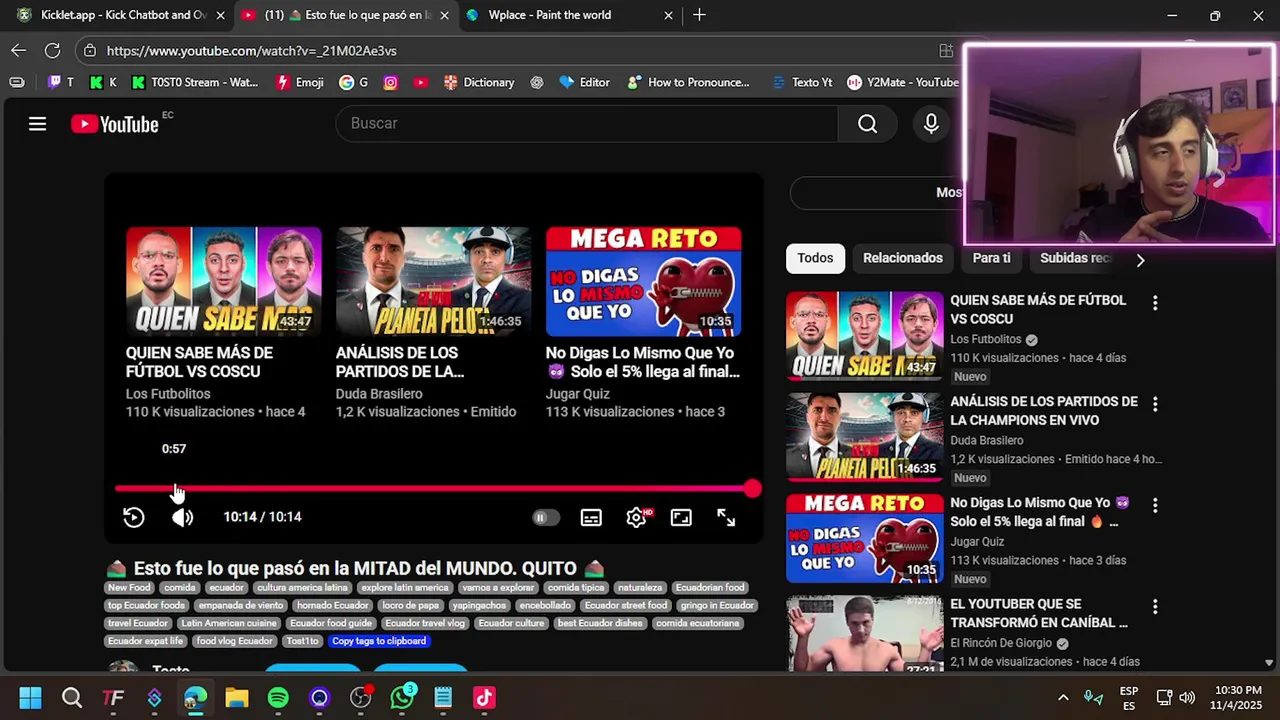
Task: Open sidebar title EL YOUTUBER QUE SE TRANSFORMÓ EN CANÍBAL
Action: click(x=1039, y=613)
